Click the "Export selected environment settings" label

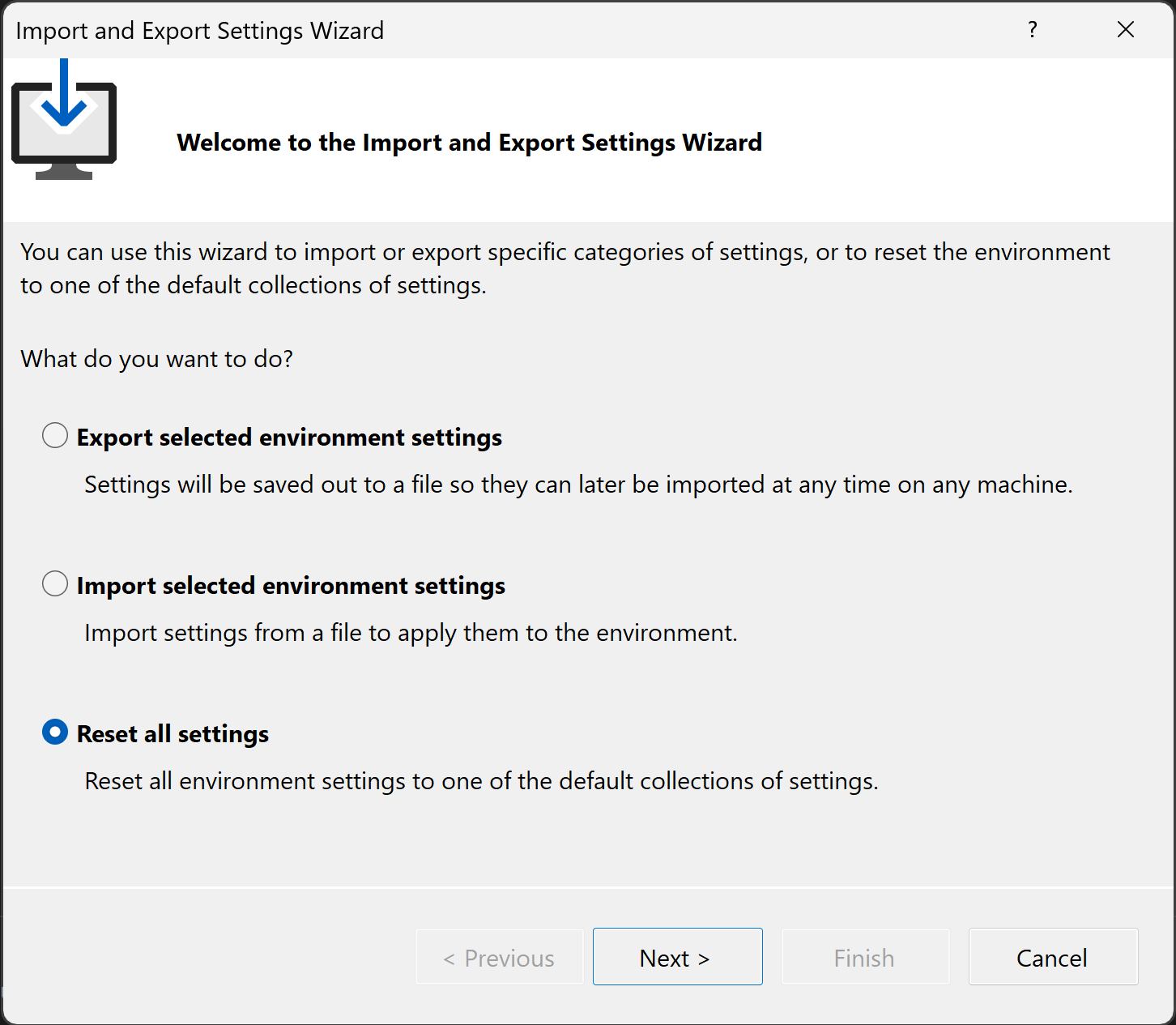pos(289,437)
